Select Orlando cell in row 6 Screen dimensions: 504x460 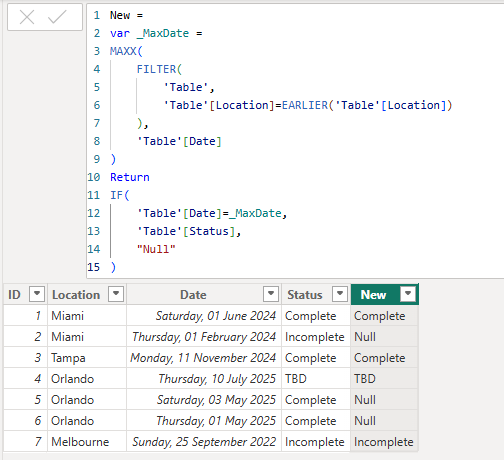(x=87, y=421)
